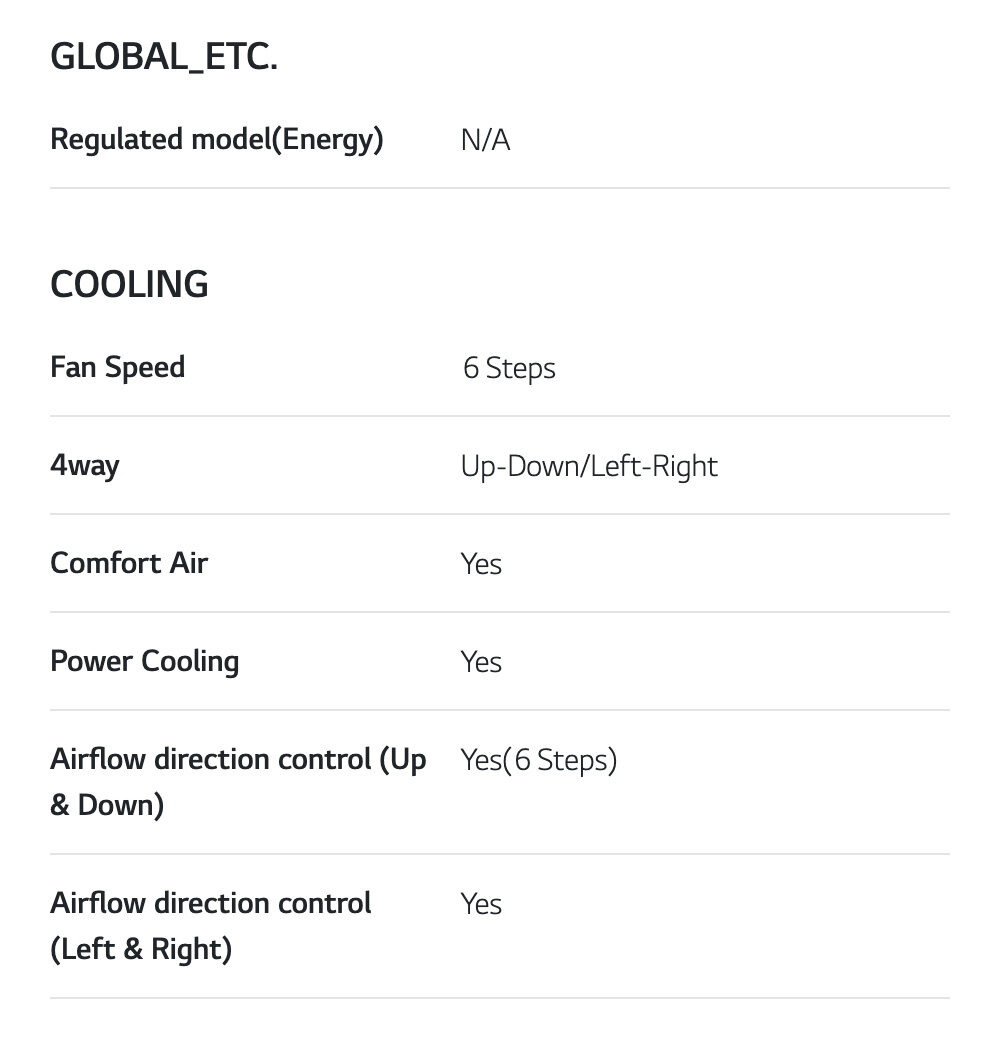Image resolution: width=1000 pixels, height=1040 pixels.
Task: Click the COOLING section heading
Action: 129,285
